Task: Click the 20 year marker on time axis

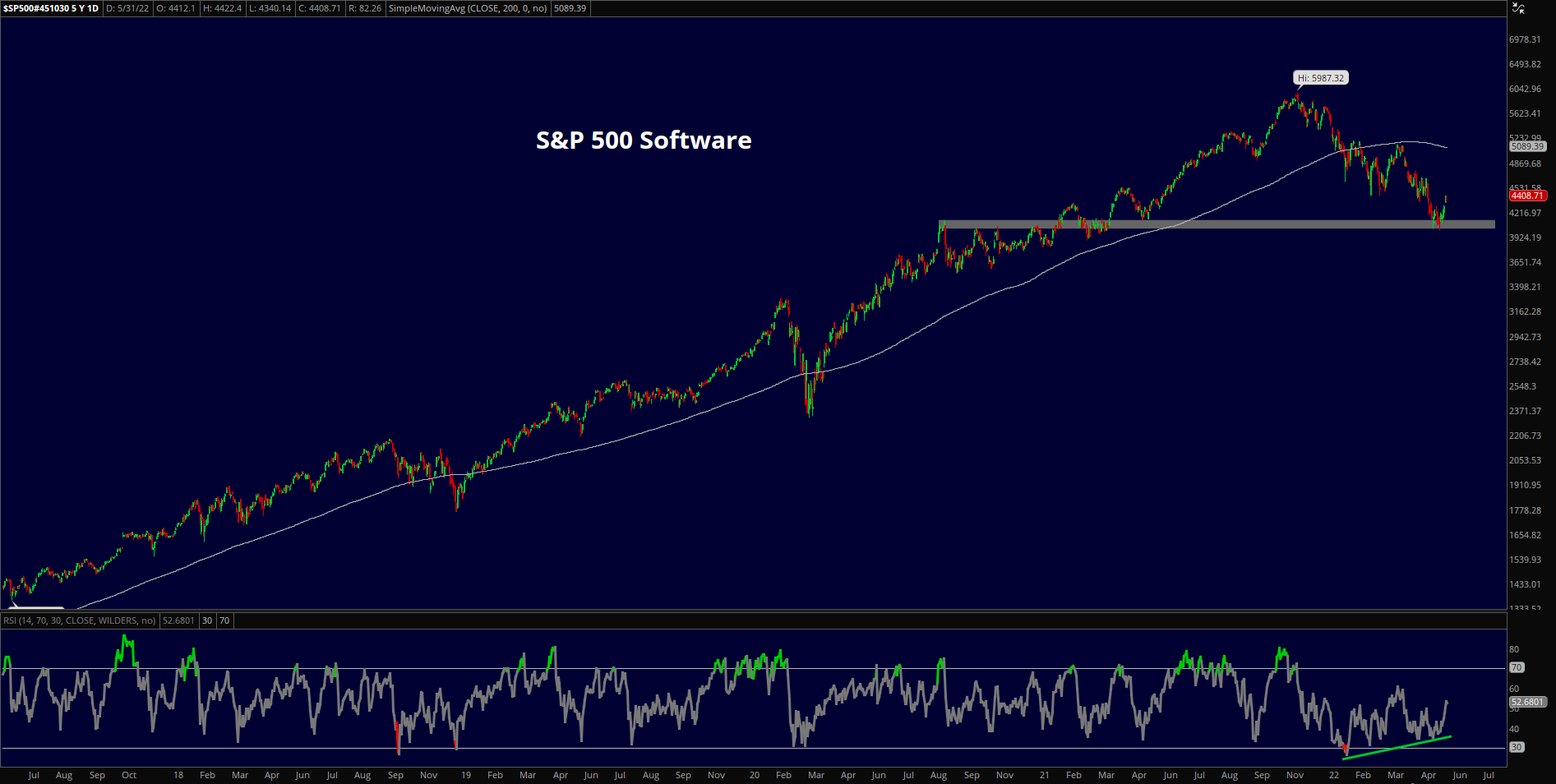Action: tap(755, 775)
